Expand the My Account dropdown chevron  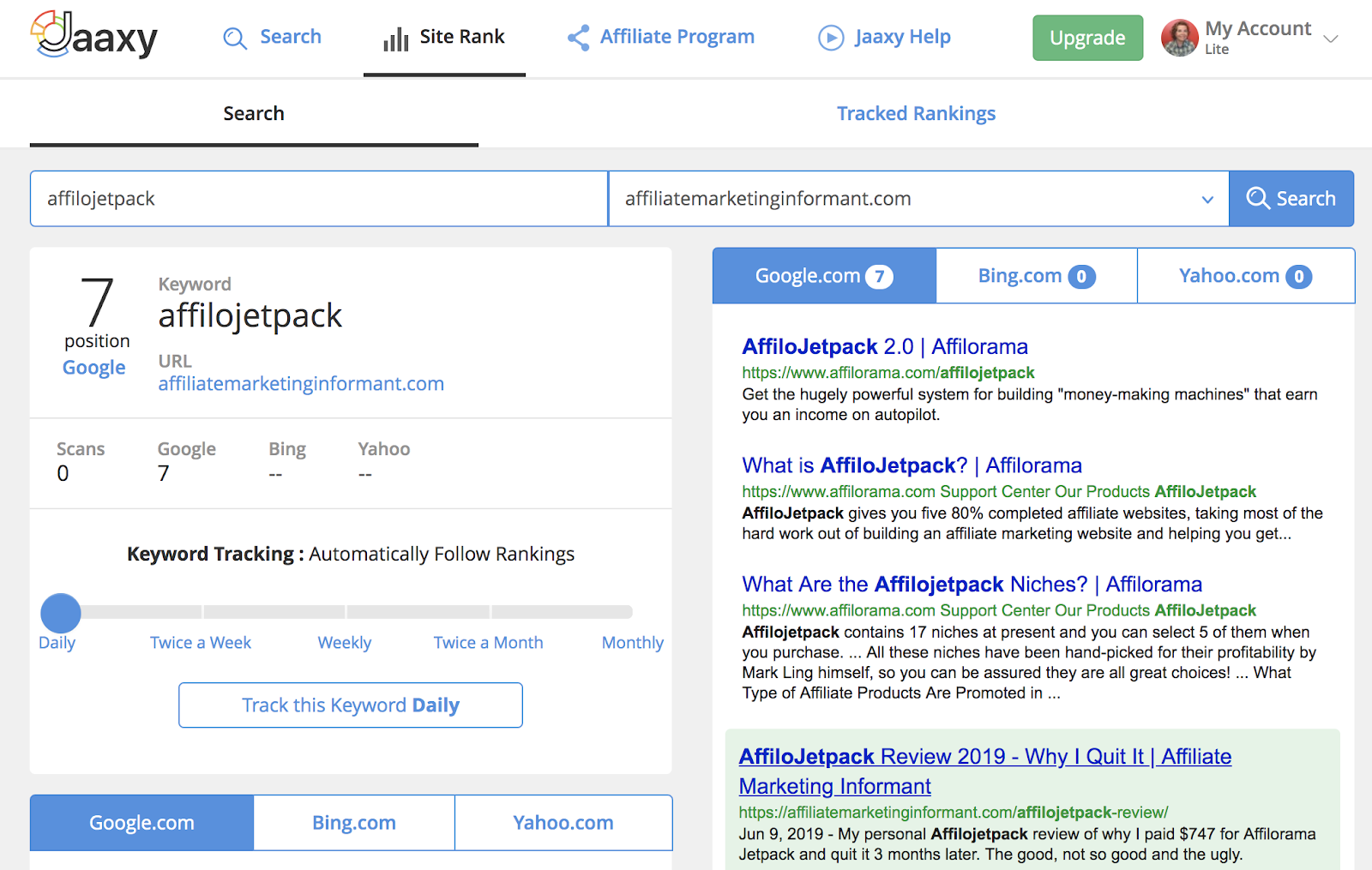[x=1331, y=39]
